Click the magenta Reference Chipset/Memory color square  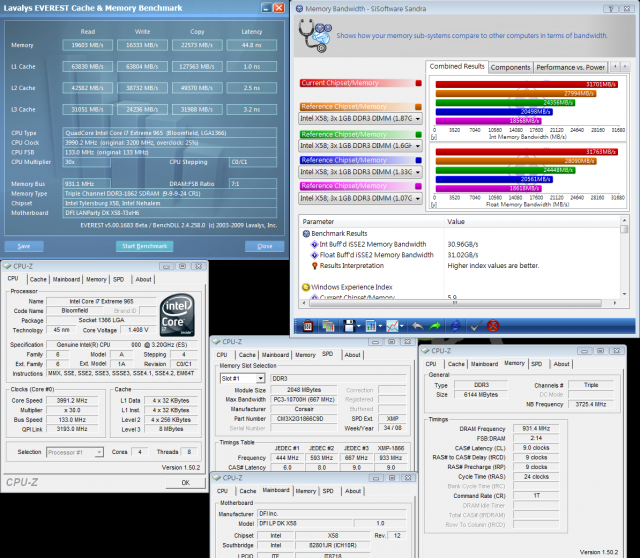(418, 186)
